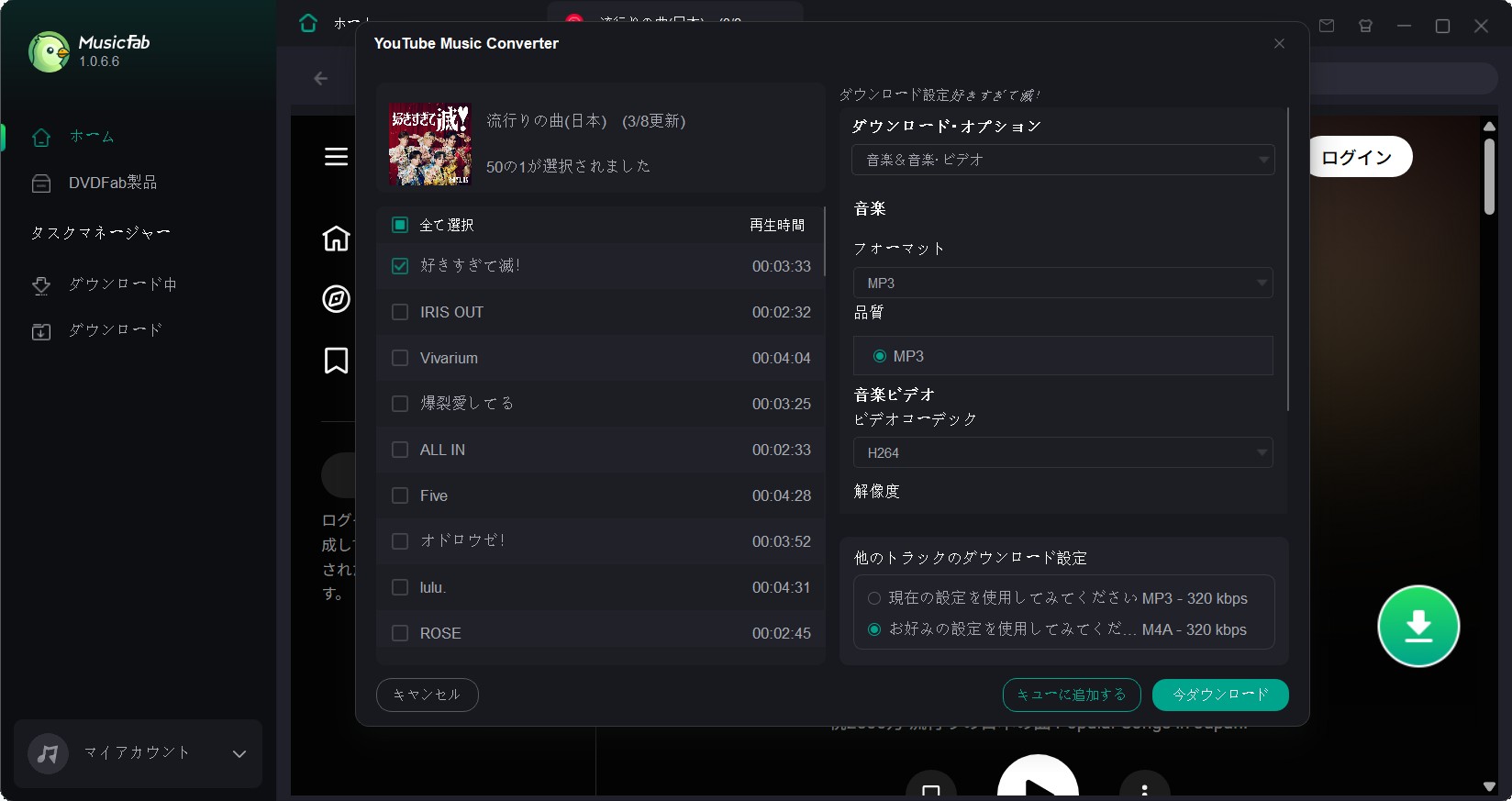Open the ビデオコーデック H264 dropdown
Viewport: 1512px width, 801px height.
[1062, 452]
